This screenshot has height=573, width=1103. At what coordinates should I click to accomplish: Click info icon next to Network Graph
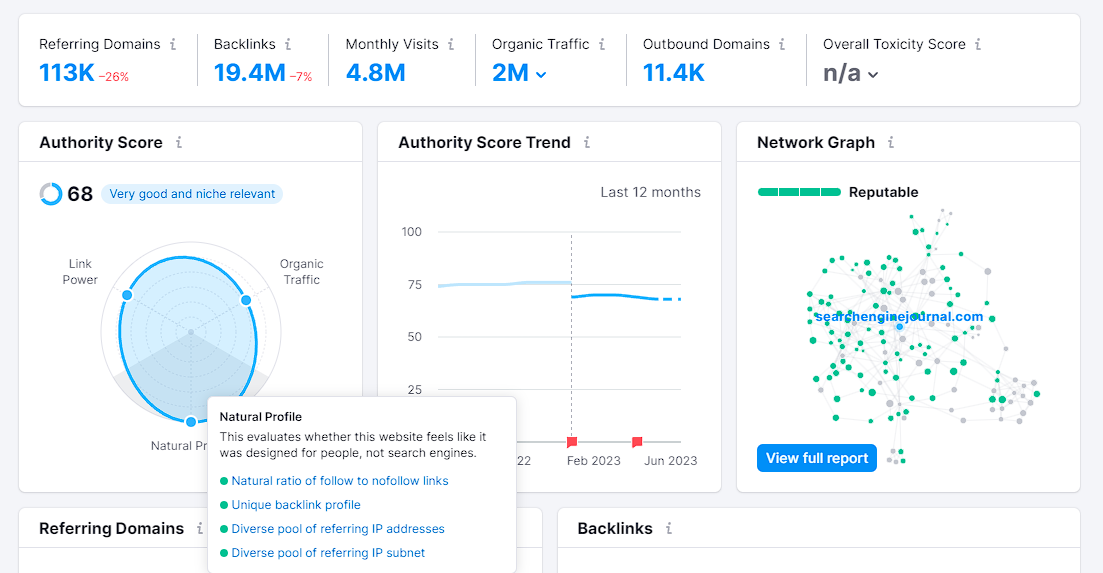point(891,143)
